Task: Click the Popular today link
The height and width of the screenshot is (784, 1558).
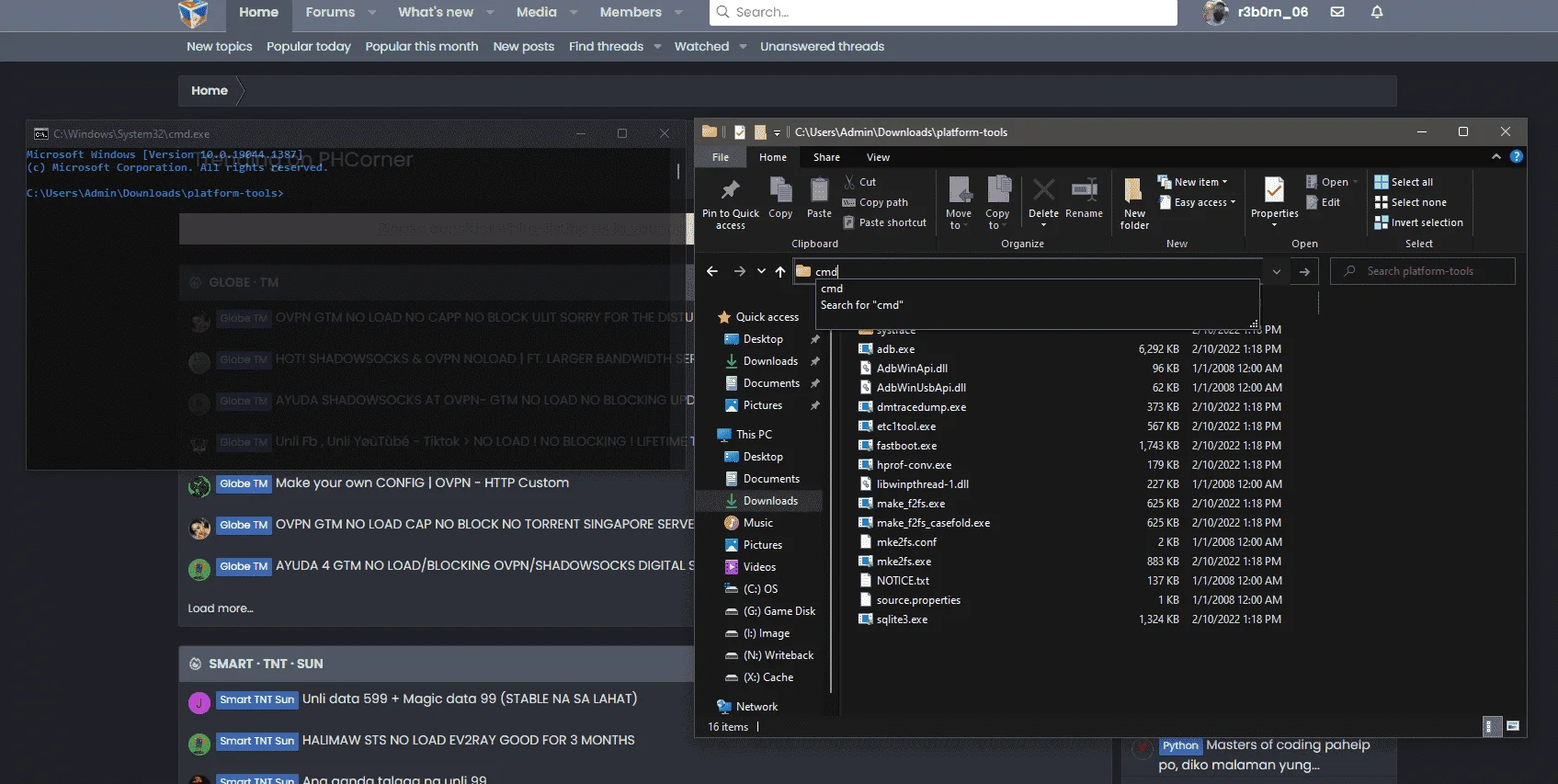Action: coord(309,46)
